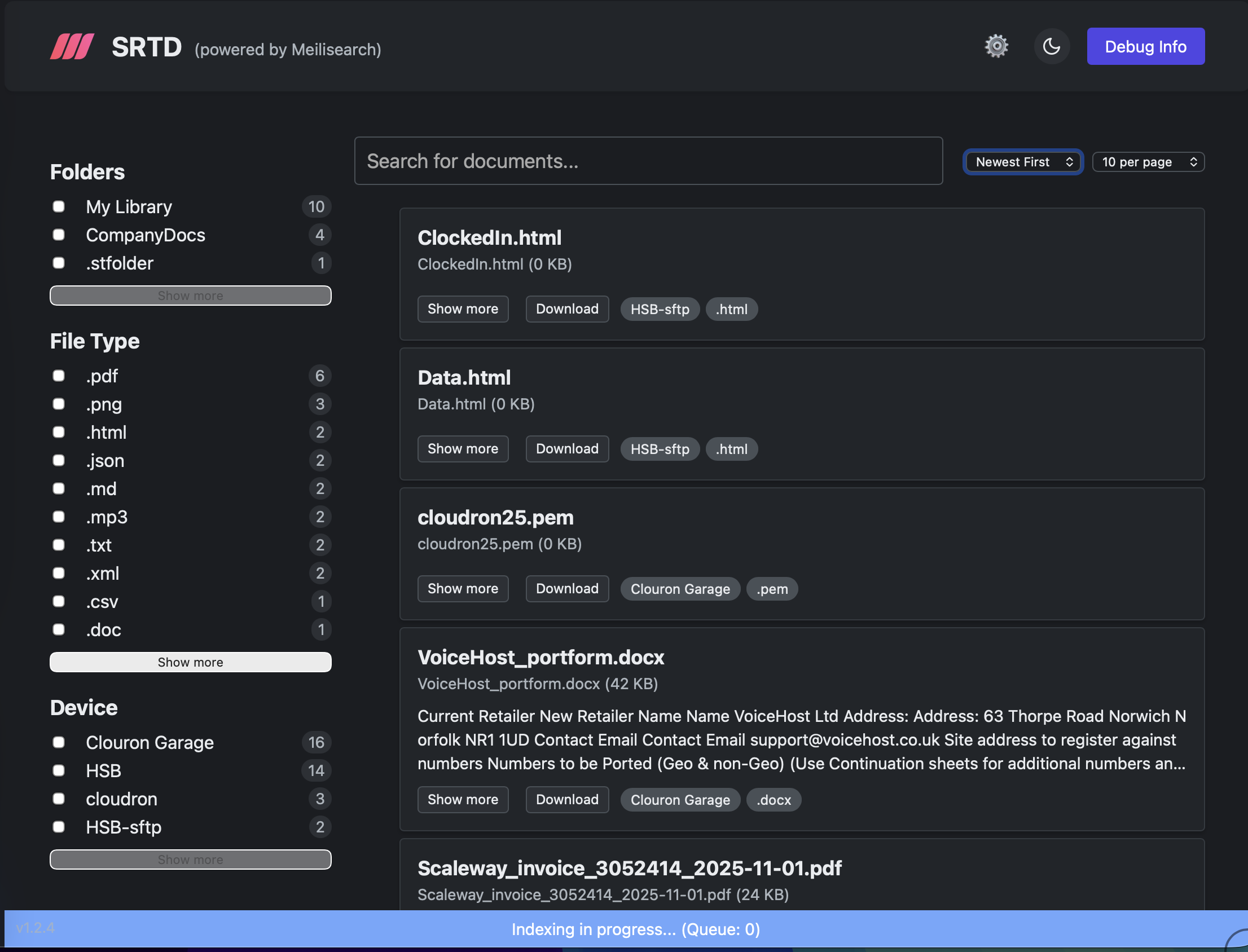Image resolution: width=1248 pixels, height=952 pixels.
Task: Check the Clouron Garage device filter
Action: tap(58, 742)
